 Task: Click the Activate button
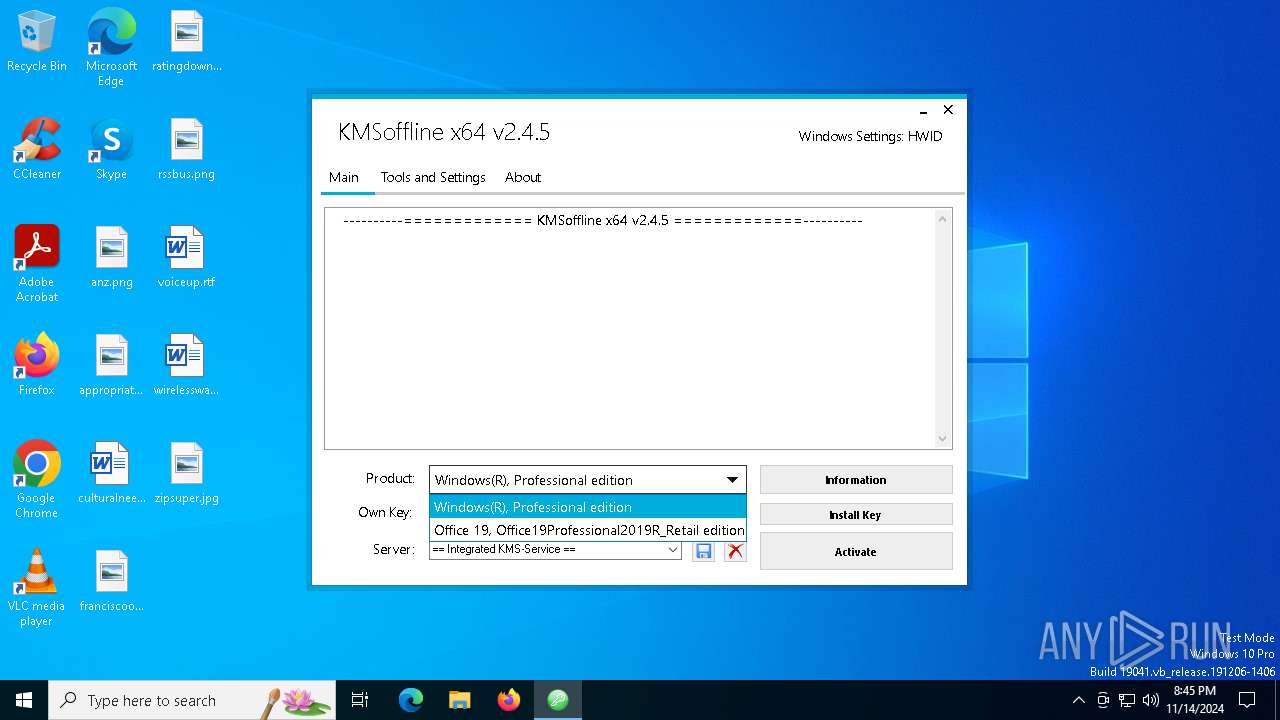(856, 552)
